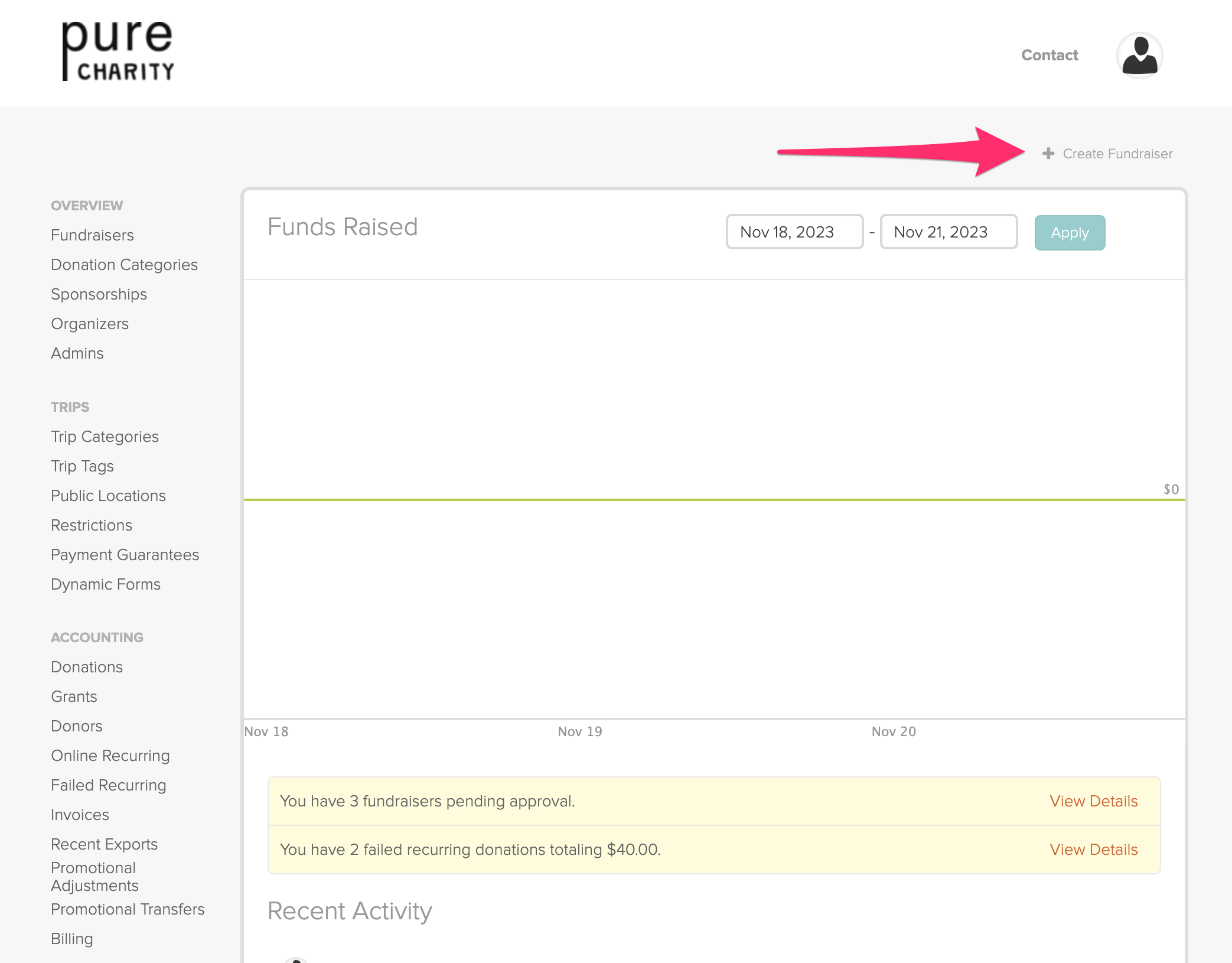Click the Recent Activity heading

coord(350,911)
